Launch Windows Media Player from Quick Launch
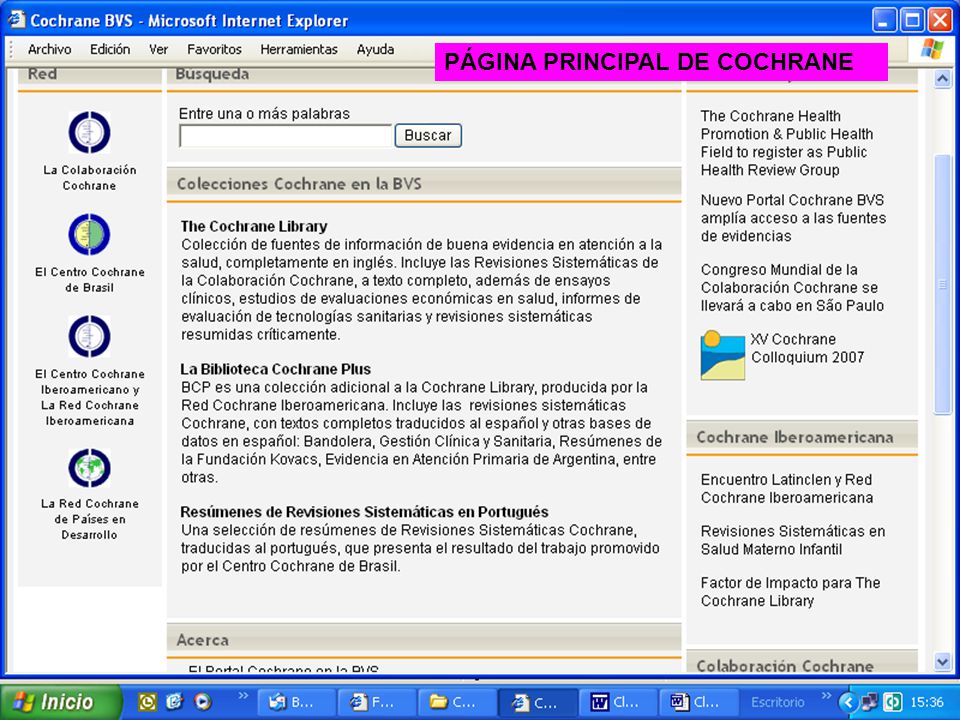The height and width of the screenshot is (720, 960). click(x=203, y=702)
